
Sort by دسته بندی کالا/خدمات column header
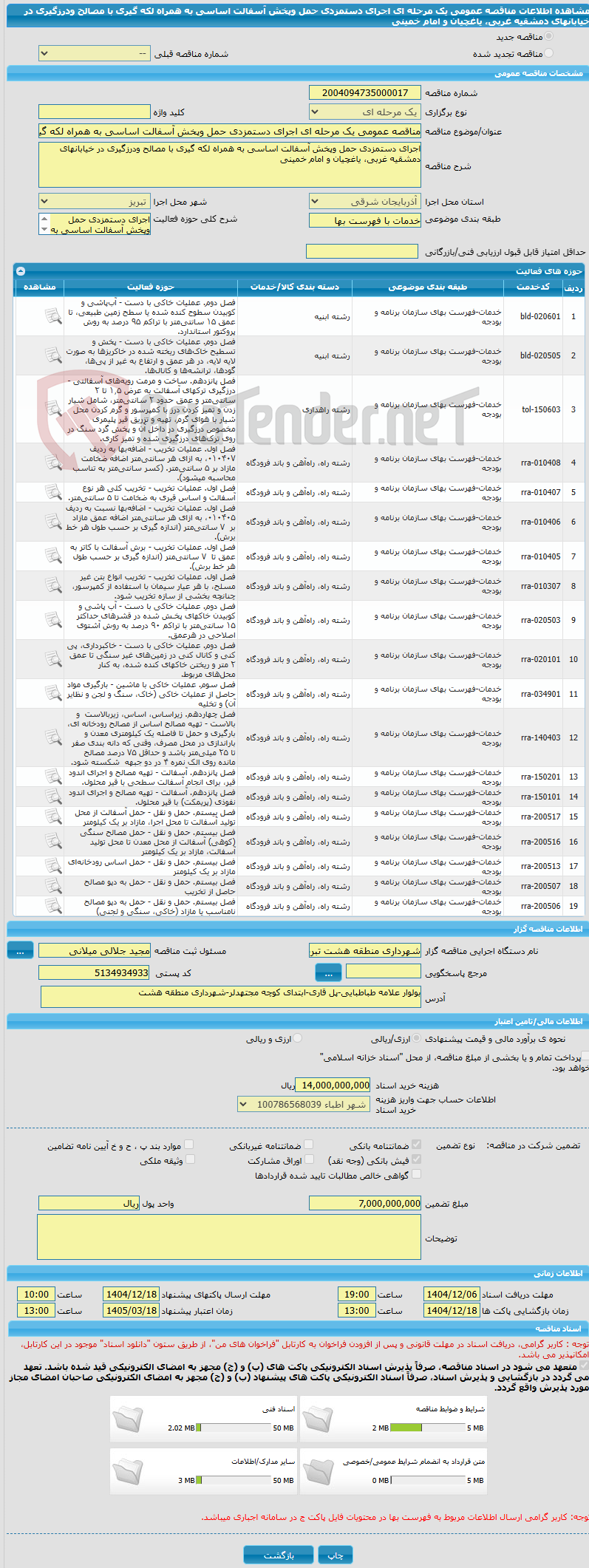[295, 287]
